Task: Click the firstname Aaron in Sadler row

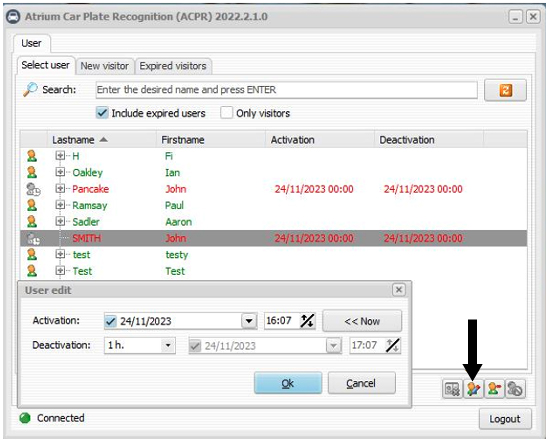Action: (179, 222)
